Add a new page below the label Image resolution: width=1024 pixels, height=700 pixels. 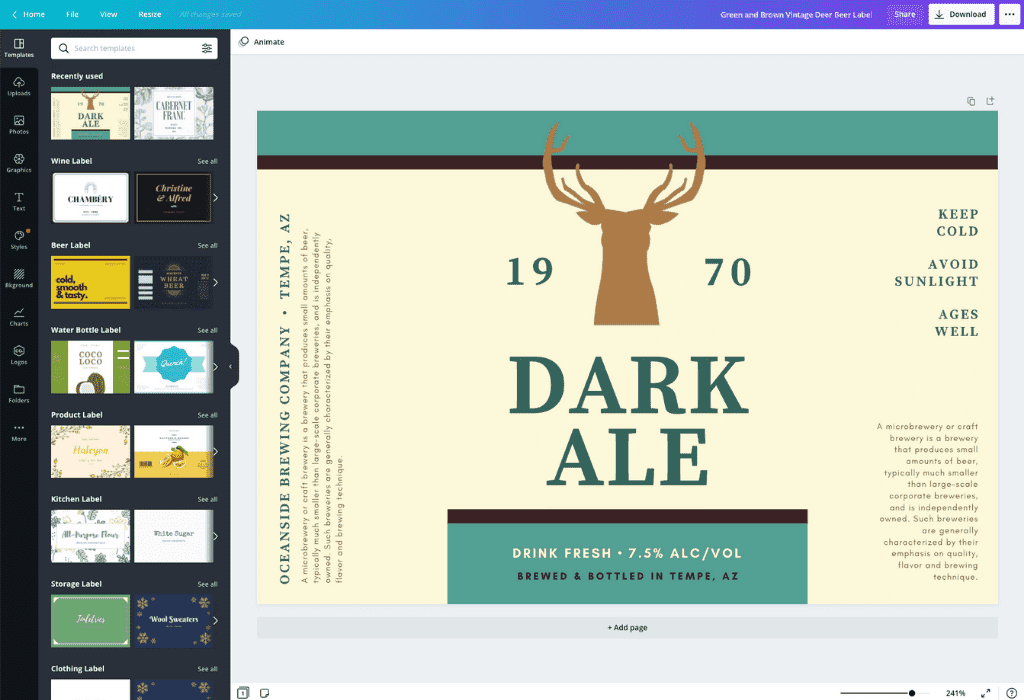[627, 627]
